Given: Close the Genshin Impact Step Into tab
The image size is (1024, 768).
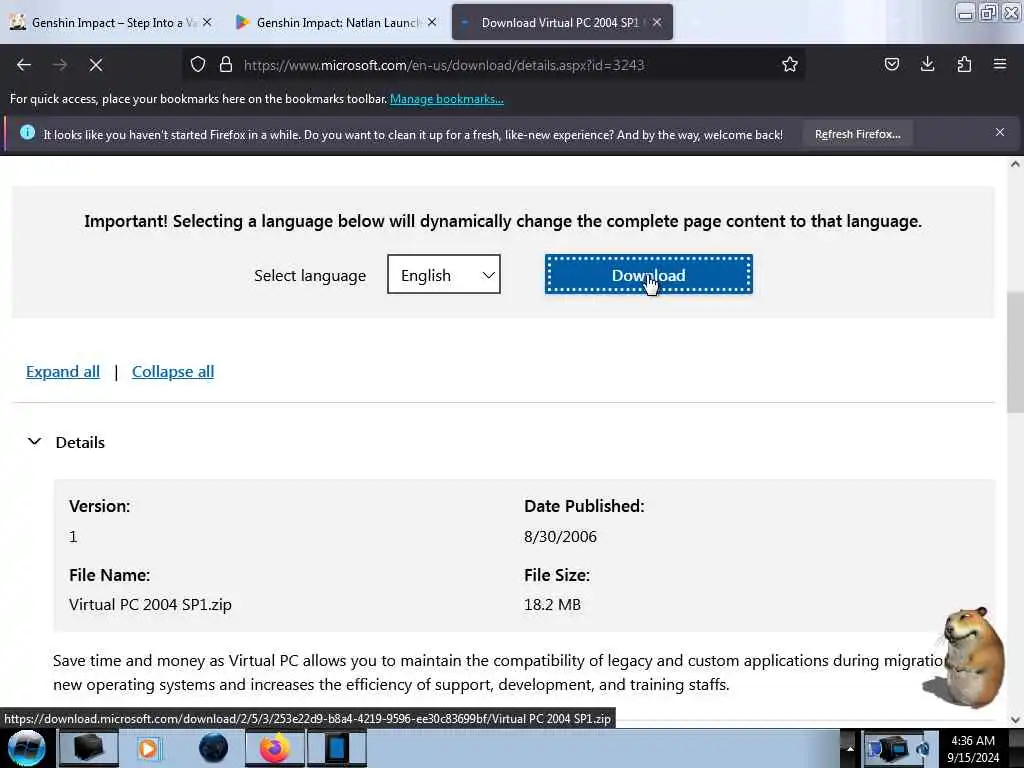Looking at the screenshot, I should coord(207,22).
